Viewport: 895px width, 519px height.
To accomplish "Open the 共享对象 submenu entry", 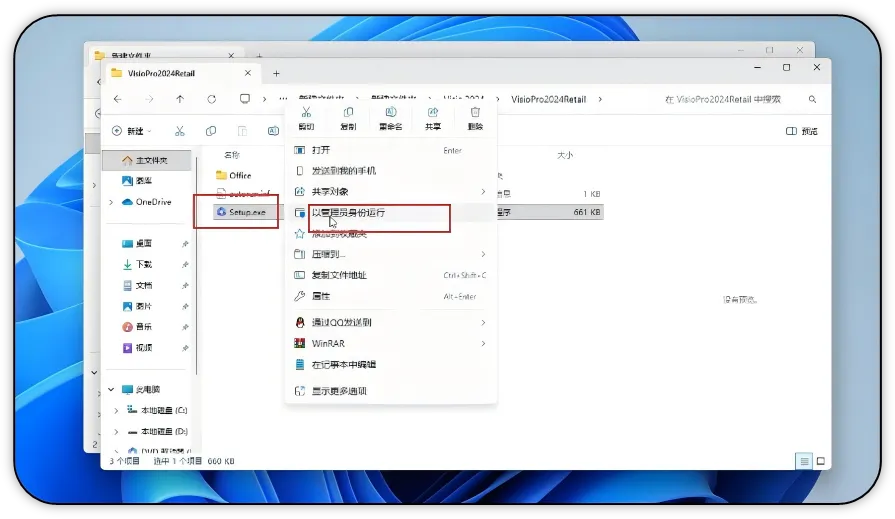I will click(391, 192).
